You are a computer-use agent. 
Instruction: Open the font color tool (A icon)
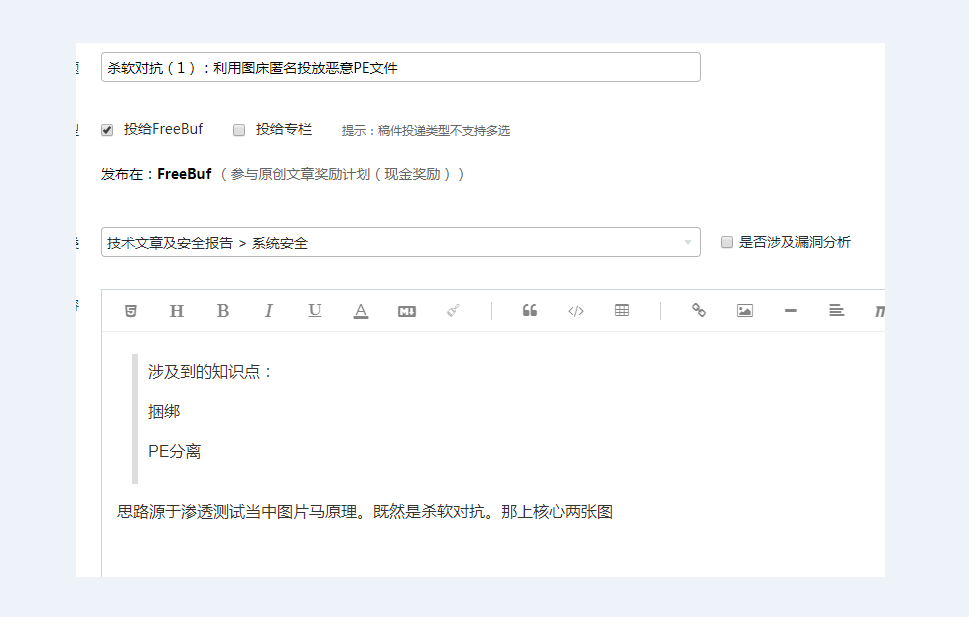tap(360, 310)
